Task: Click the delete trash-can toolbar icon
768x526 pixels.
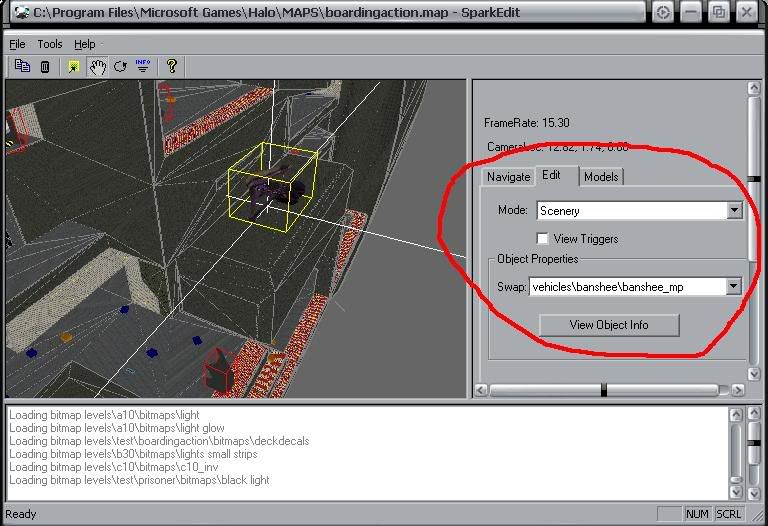Action: [x=45, y=66]
